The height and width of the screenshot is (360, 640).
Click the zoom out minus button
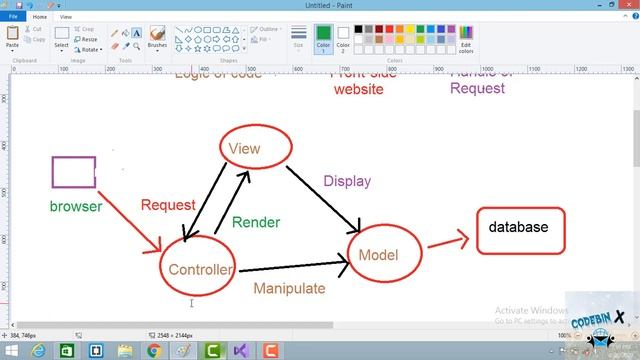pos(578,336)
